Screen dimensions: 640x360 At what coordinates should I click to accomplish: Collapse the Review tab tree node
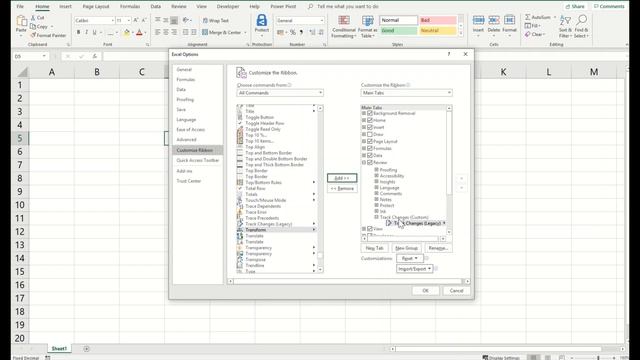point(364,162)
